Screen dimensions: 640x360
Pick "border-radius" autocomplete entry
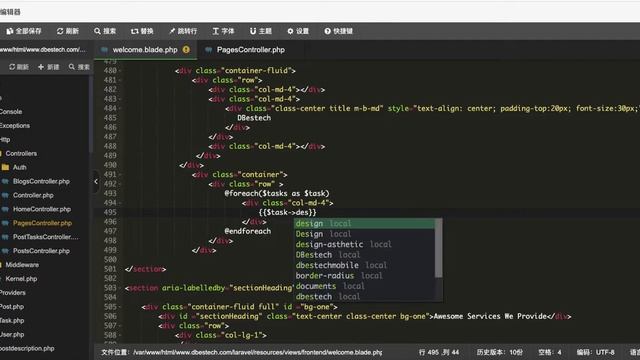point(364,276)
